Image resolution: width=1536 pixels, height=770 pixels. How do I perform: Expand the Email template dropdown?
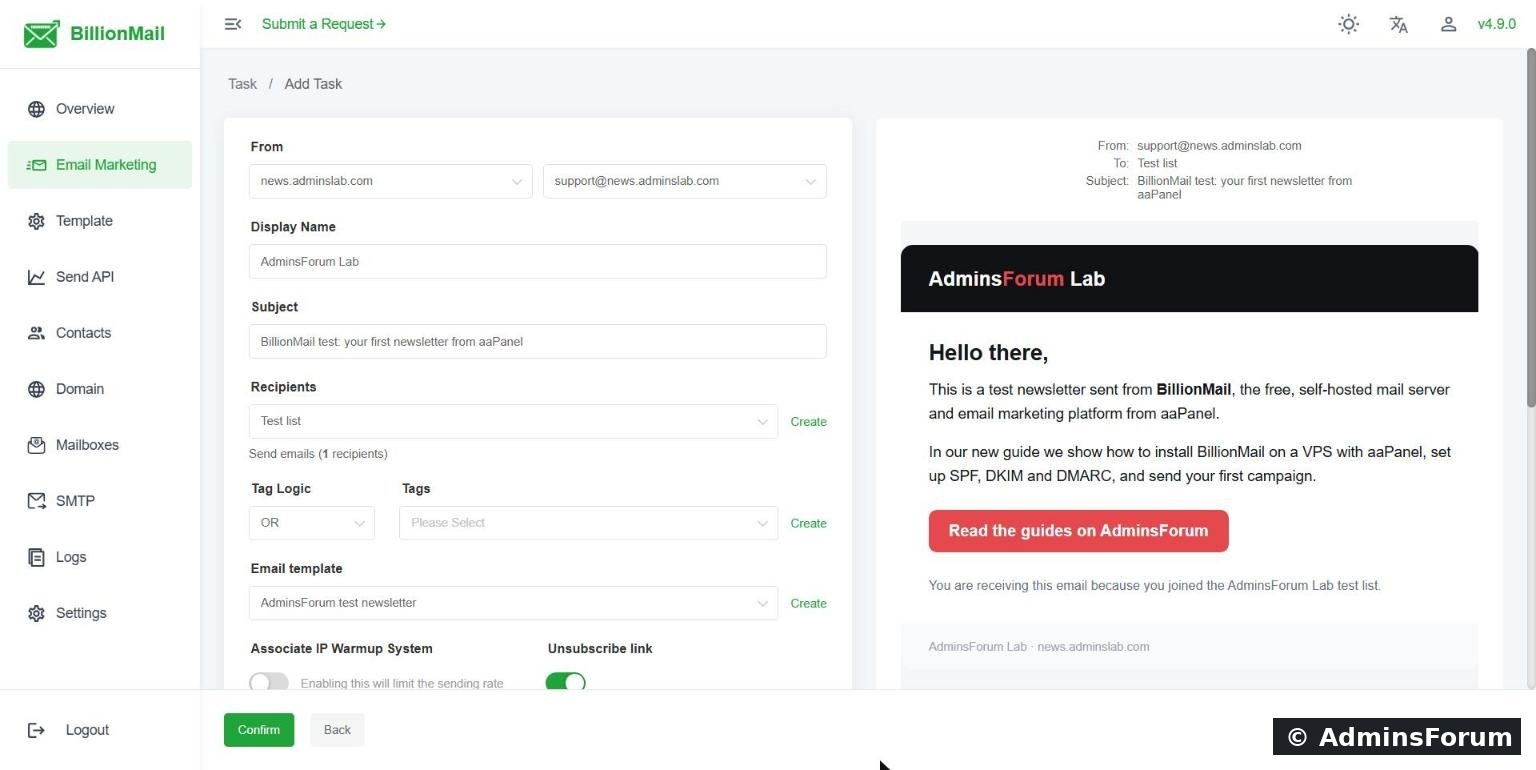(513, 603)
